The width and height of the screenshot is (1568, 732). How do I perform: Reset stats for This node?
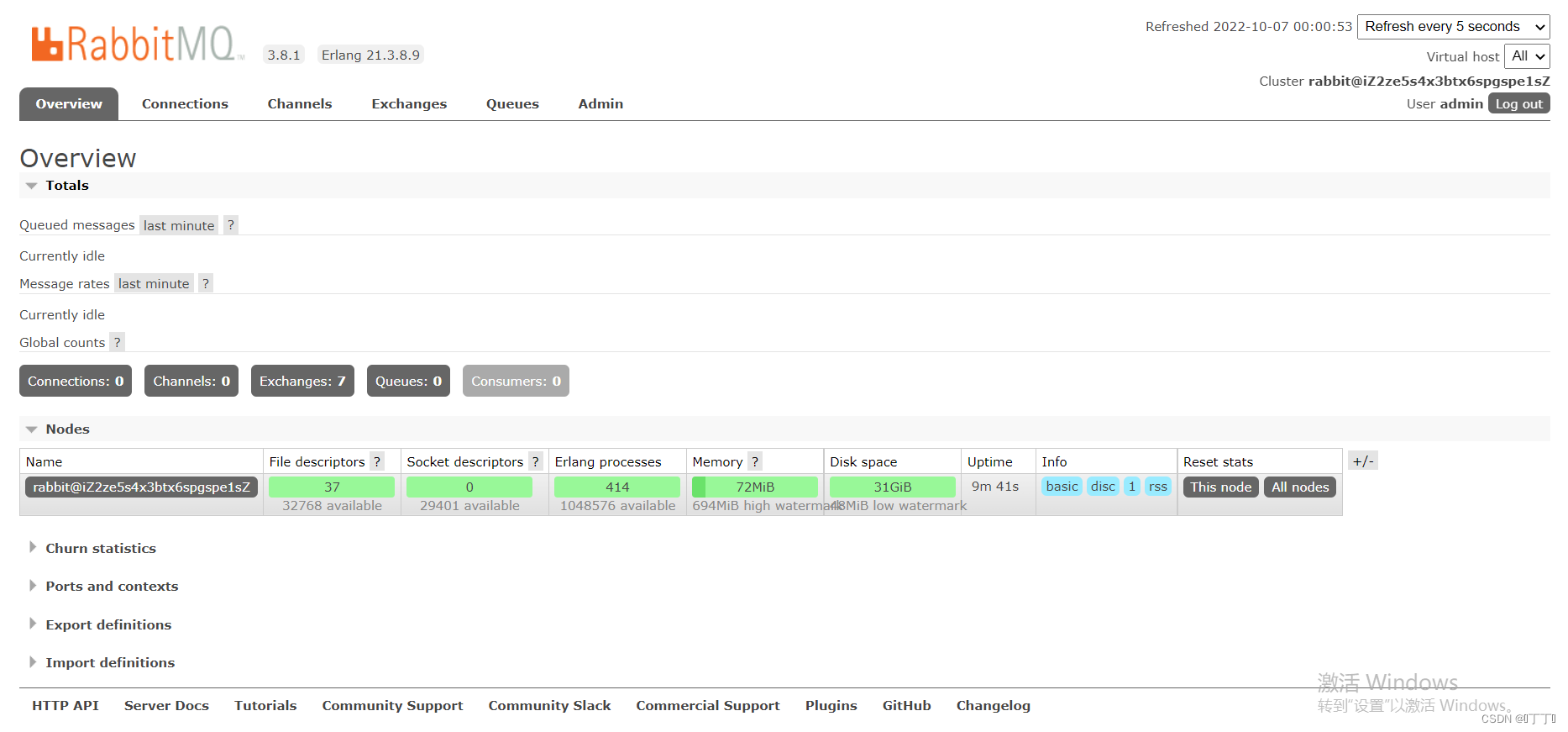tap(1220, 487)
